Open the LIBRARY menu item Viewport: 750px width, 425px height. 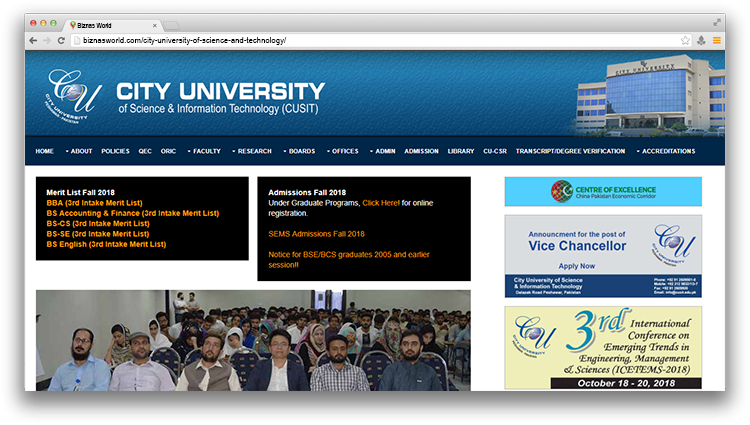pyautogui.click(x=461, y=151)
